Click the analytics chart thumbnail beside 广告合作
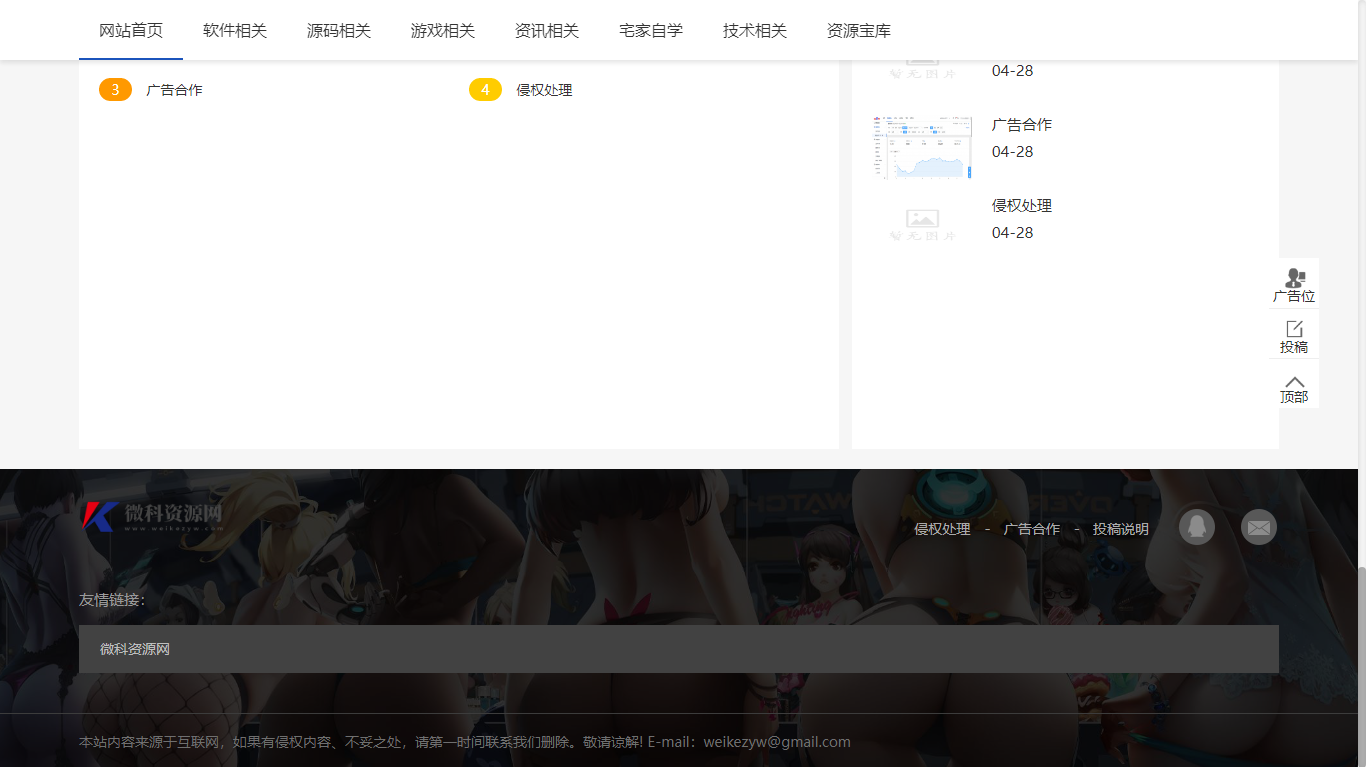1366x767 pixels. (x=921, y=146)
